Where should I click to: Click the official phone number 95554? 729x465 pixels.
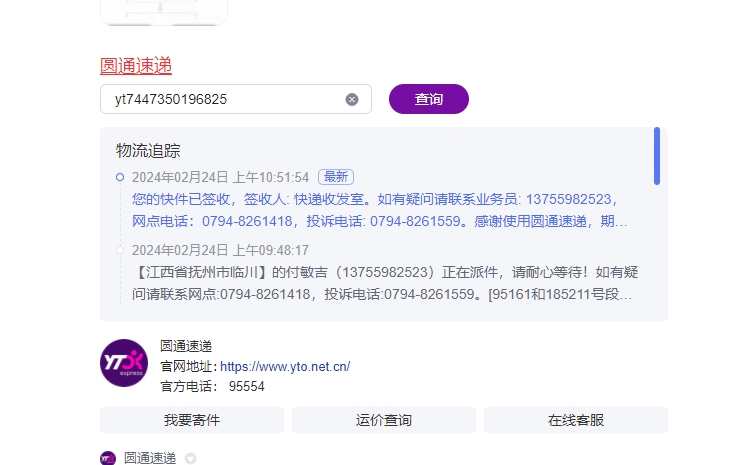point(246,386)
